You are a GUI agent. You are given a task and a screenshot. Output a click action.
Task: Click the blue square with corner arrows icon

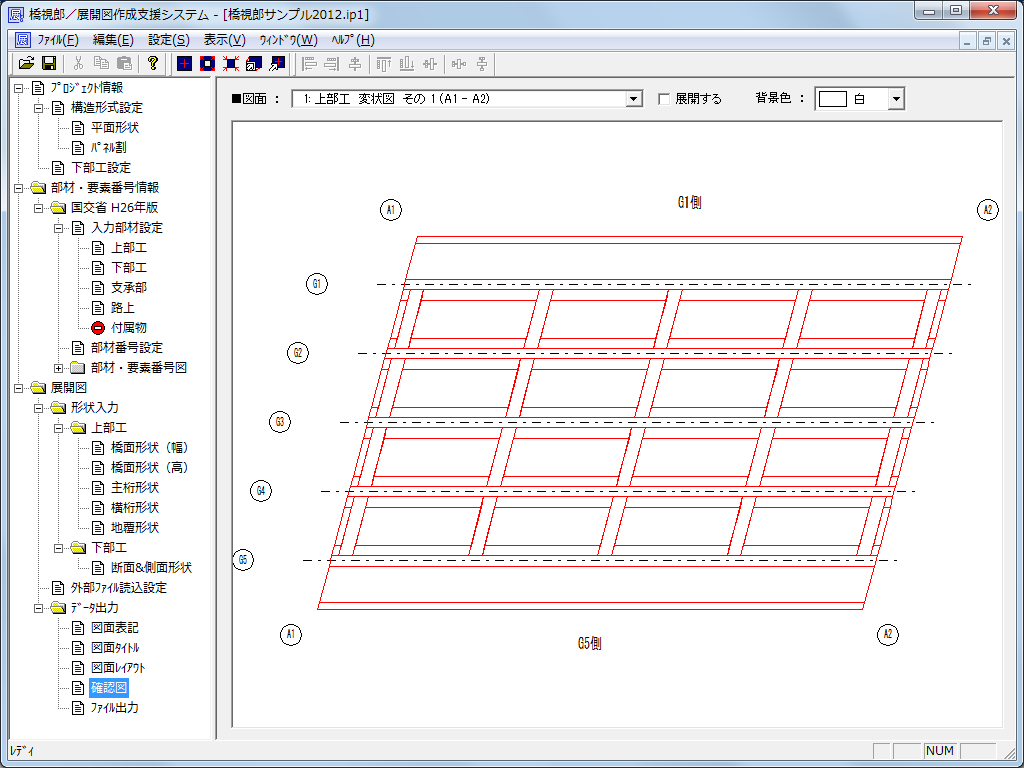pyautogui.click(x=230, y=64)
